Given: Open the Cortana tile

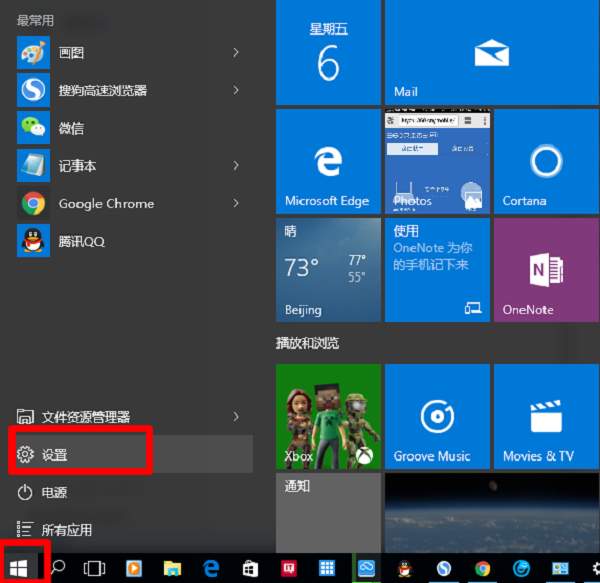Looking at the screenshot, I should tap(546, 161).
